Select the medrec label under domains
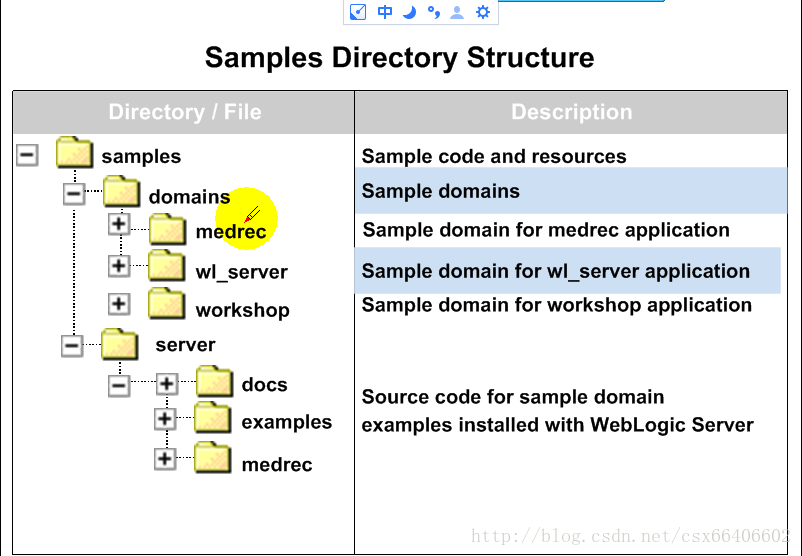Image resolution: width=802 pixels, height=556 pixels. [x=231, y=232]
